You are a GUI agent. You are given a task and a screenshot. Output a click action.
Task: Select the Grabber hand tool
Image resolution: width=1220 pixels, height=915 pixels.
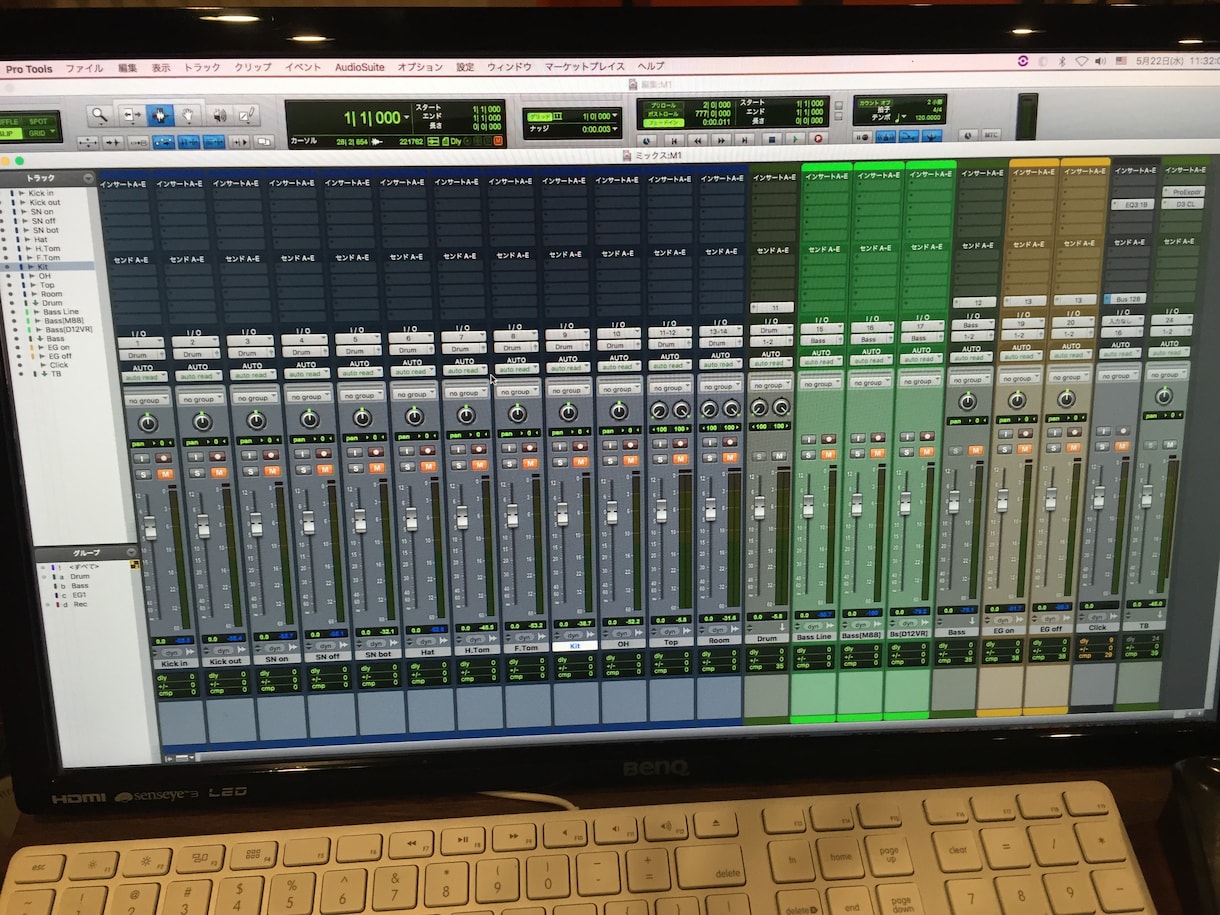tap(187, 115)
